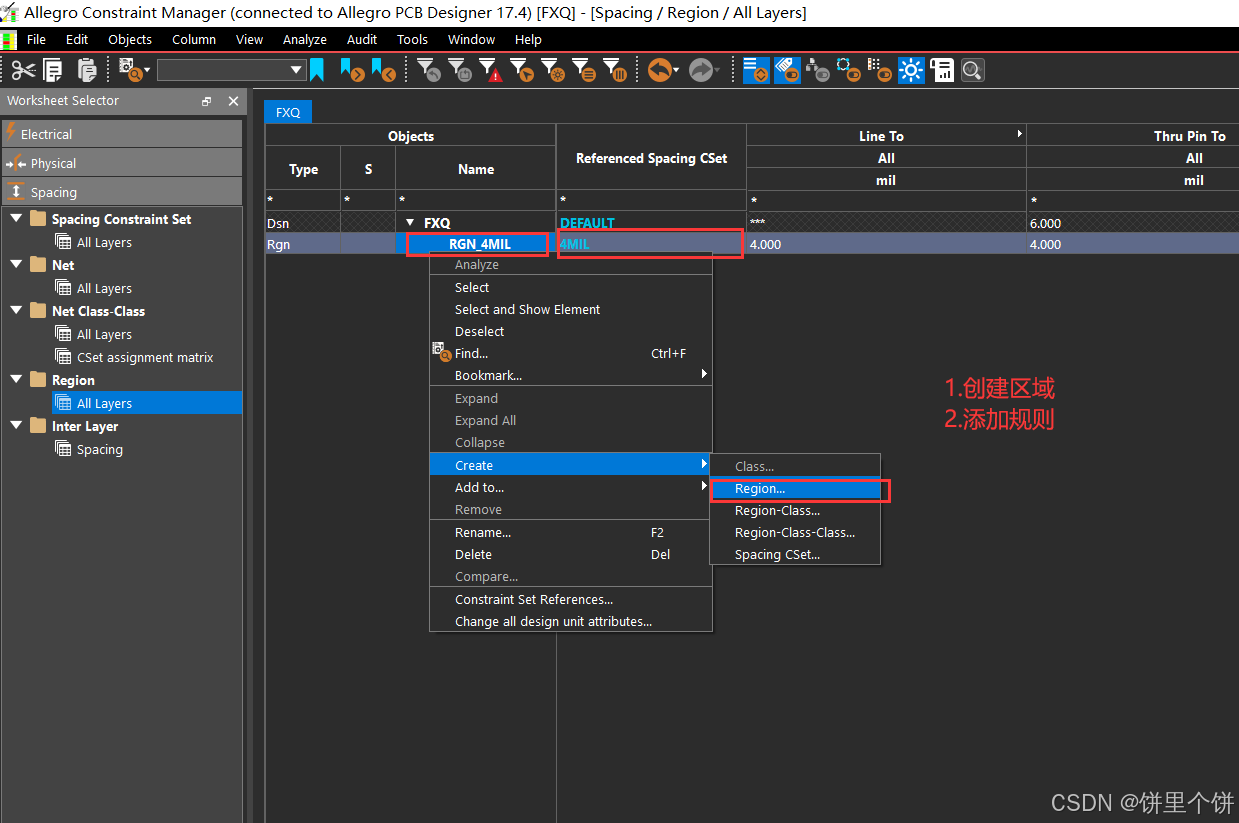Collapse the Net folder in tree
The width and height of the screenshot is (1239, 823).
click(x=16, y=265)
